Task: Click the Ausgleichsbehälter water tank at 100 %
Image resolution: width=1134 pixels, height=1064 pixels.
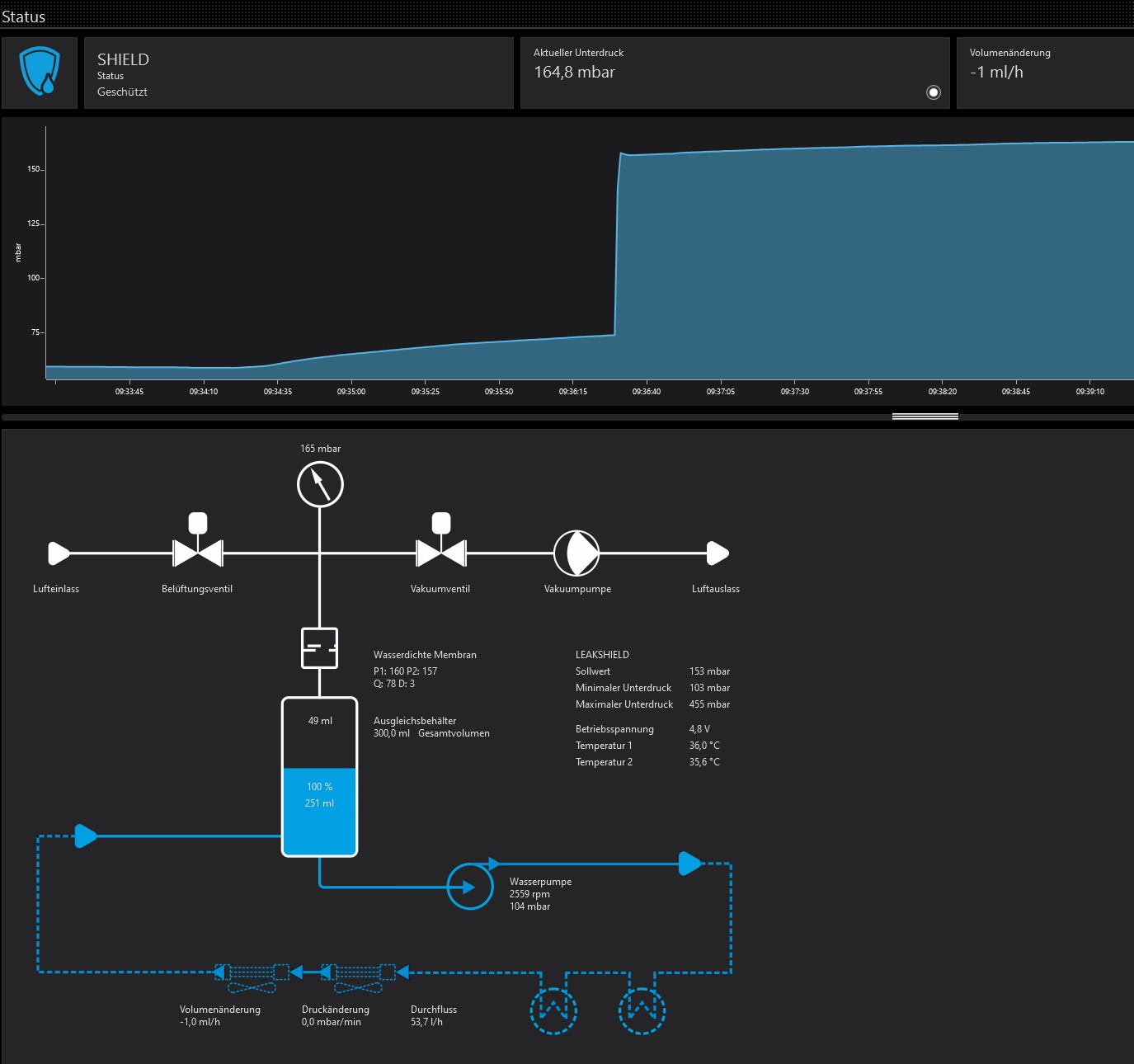Action: pos(320,777)
